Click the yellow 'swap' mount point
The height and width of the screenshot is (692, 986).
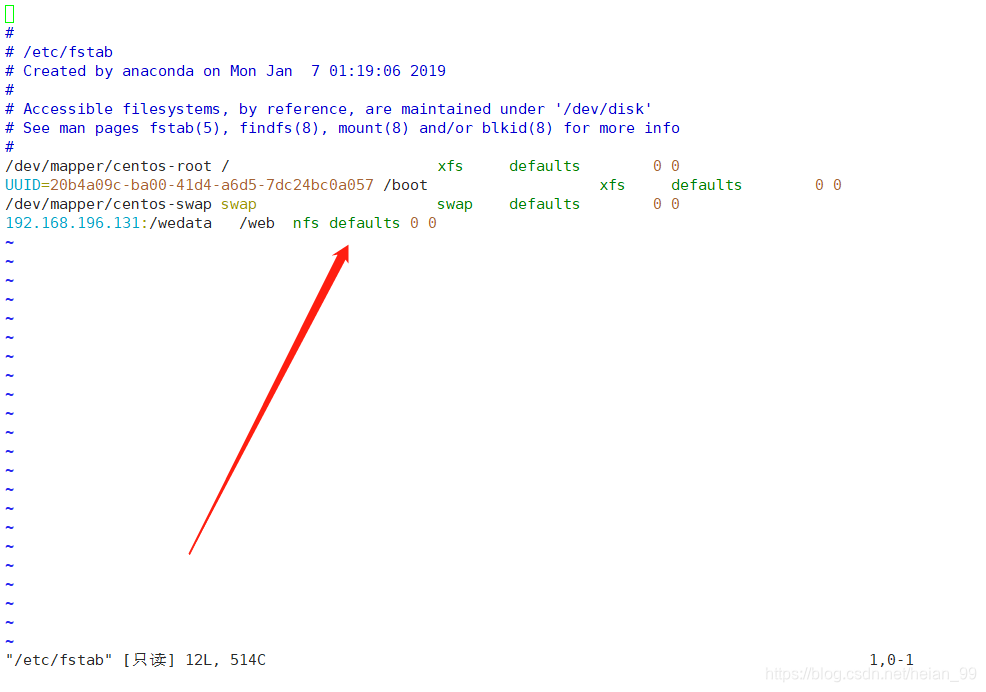coord(238,204)
